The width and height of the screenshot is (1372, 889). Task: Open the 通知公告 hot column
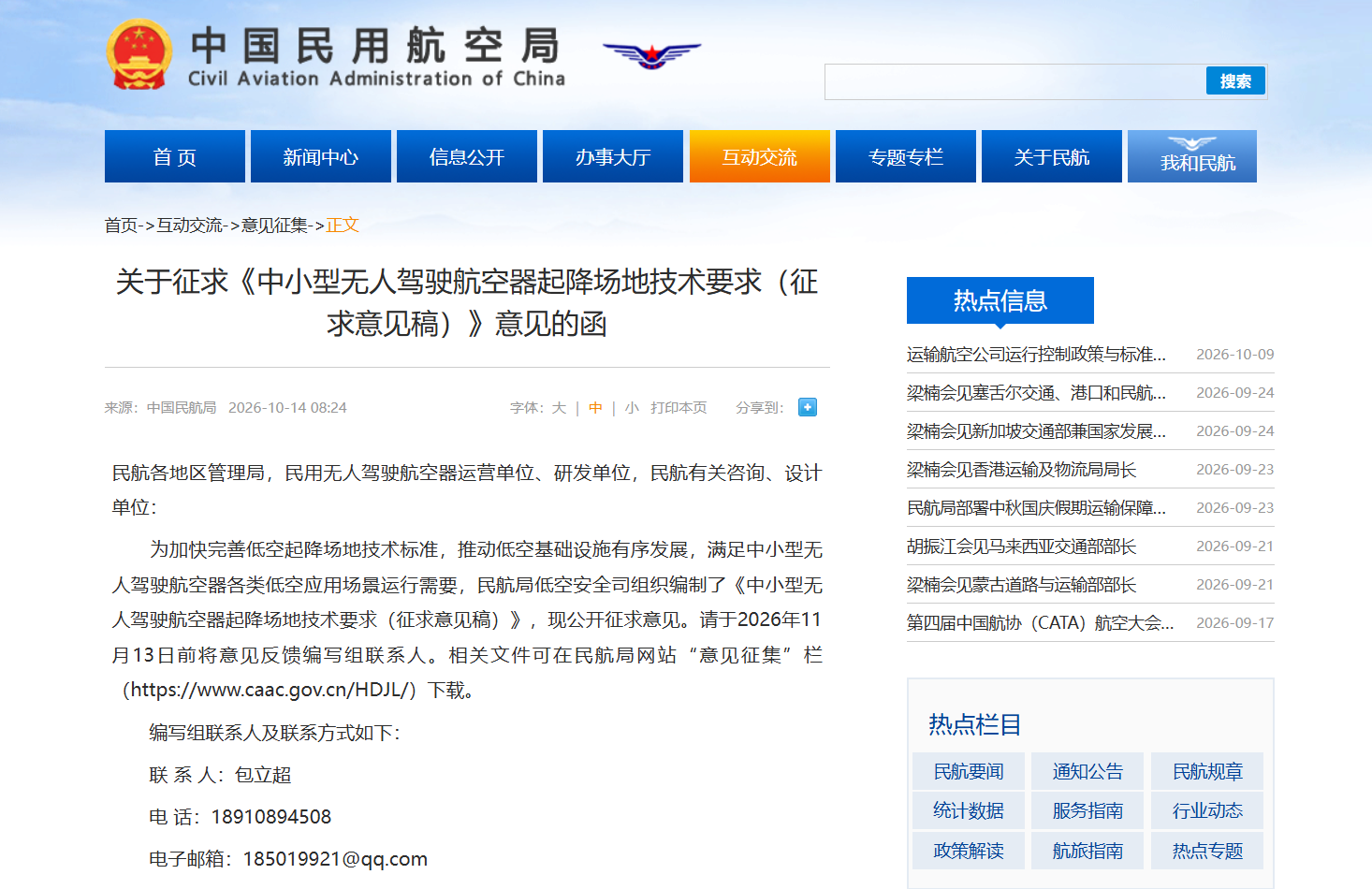1087,771
